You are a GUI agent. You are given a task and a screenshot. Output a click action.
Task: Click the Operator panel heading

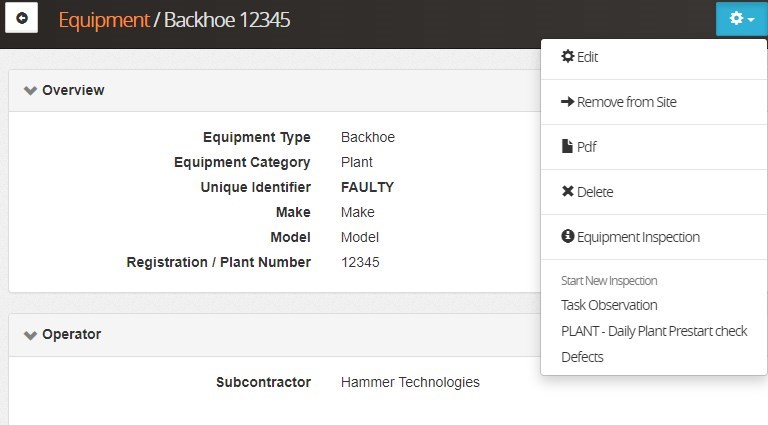[71, 335]
